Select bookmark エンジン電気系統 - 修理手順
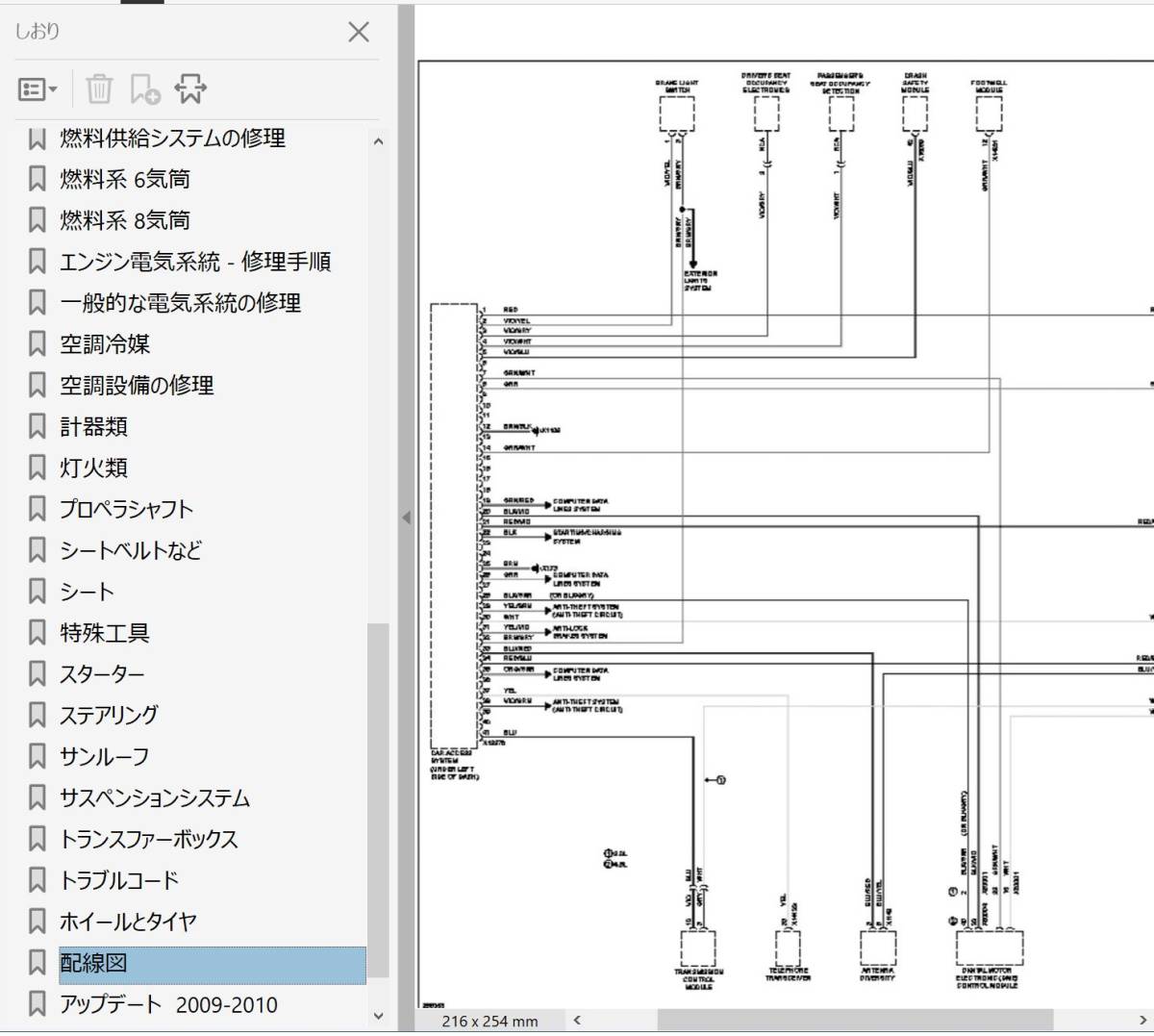The width and height of the screenshot is (1154, 1036). (195, 262)
